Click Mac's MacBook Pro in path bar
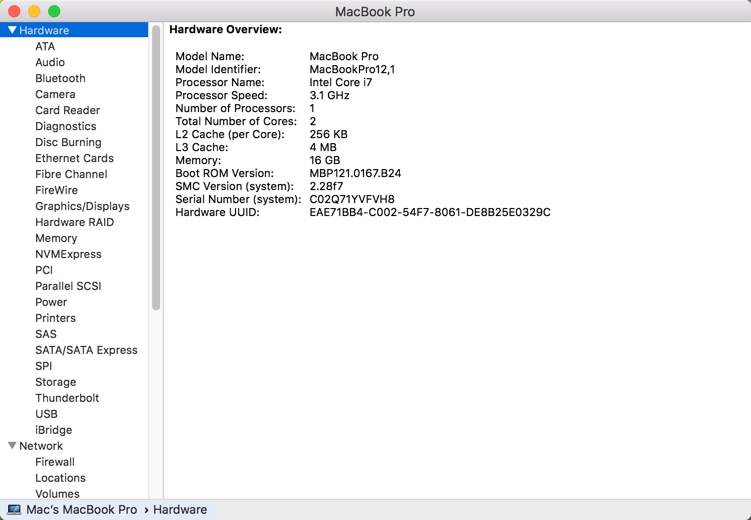The width and height of the screenshot is (751, 520). pyautogui.click(x=81, y=510)
